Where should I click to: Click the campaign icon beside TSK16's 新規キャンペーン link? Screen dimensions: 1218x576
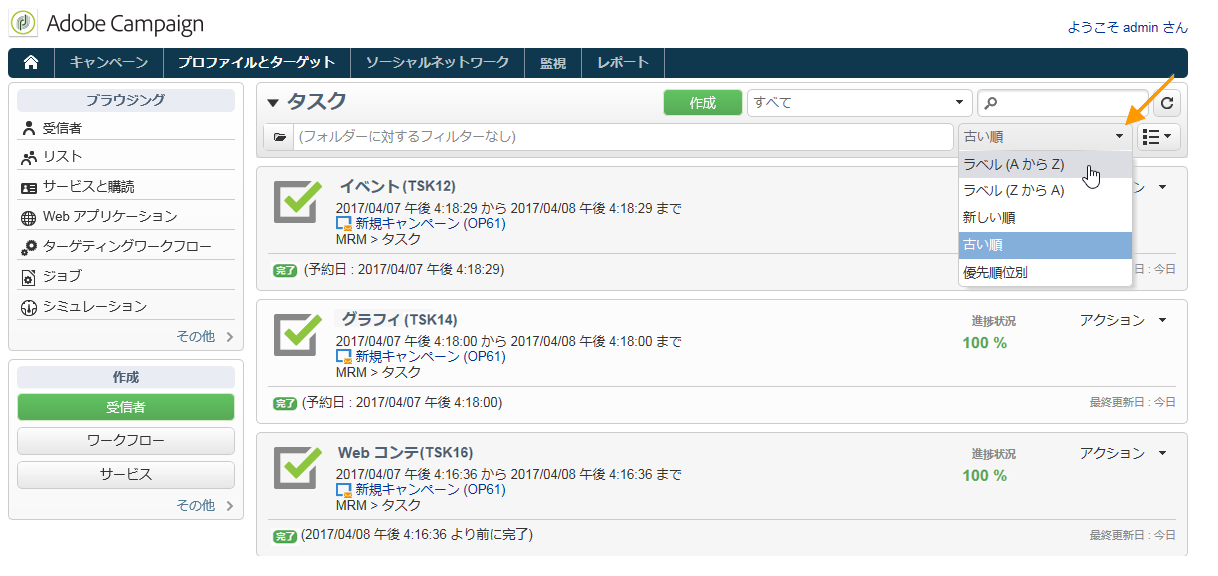pos(344,490)
